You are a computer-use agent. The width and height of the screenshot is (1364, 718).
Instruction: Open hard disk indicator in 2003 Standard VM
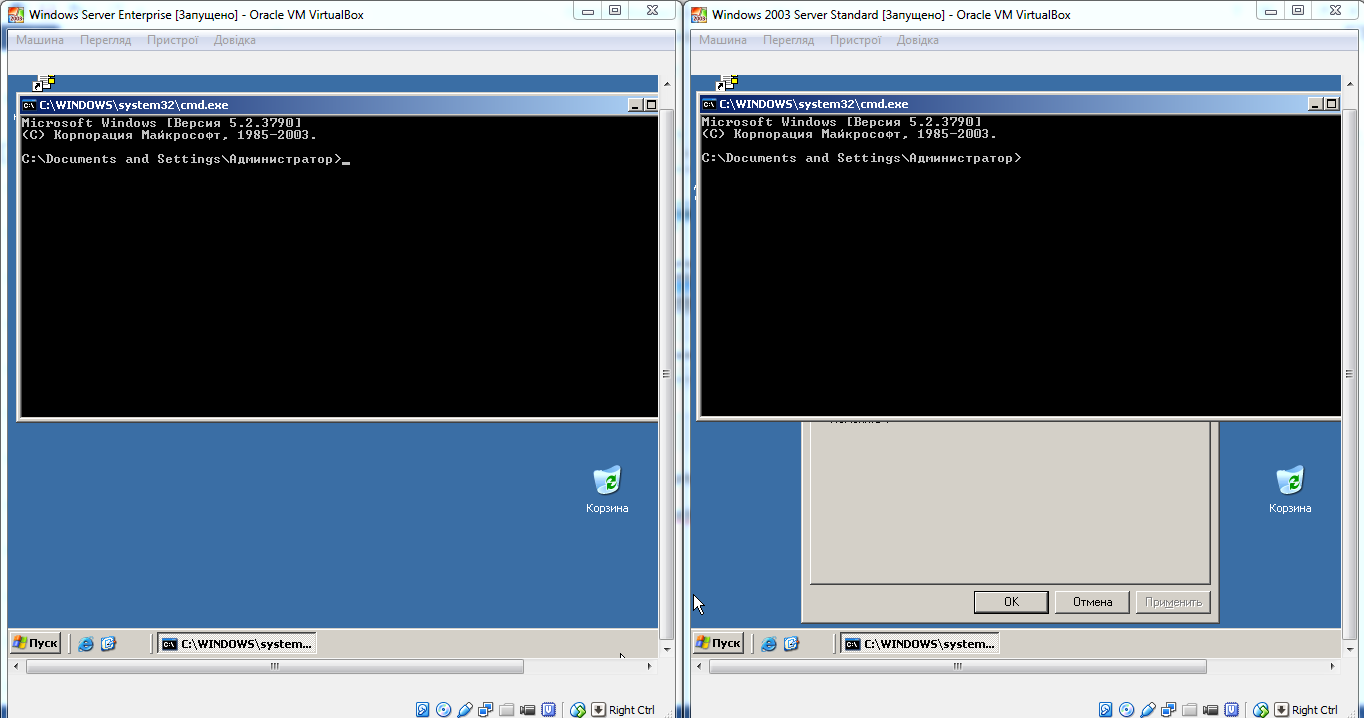click(1105, 710)
